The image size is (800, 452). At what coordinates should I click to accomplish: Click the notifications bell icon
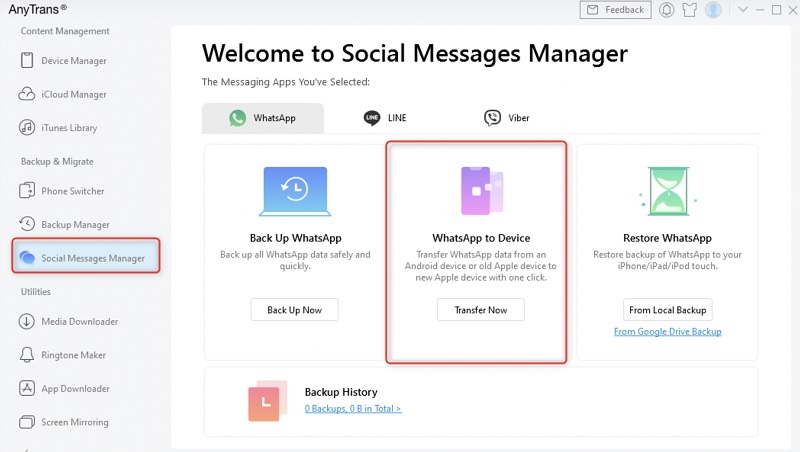[667, 10]
